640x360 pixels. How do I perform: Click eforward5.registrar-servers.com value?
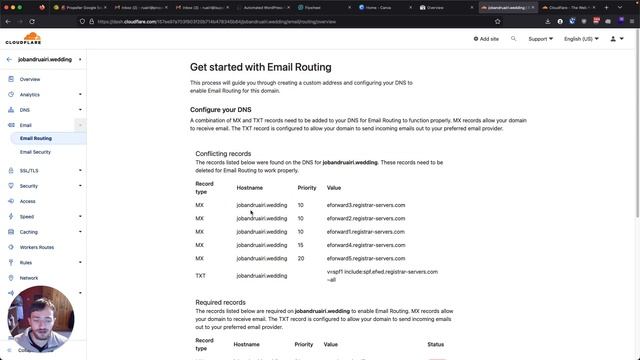pyautogui.click(x=366, y=258)
